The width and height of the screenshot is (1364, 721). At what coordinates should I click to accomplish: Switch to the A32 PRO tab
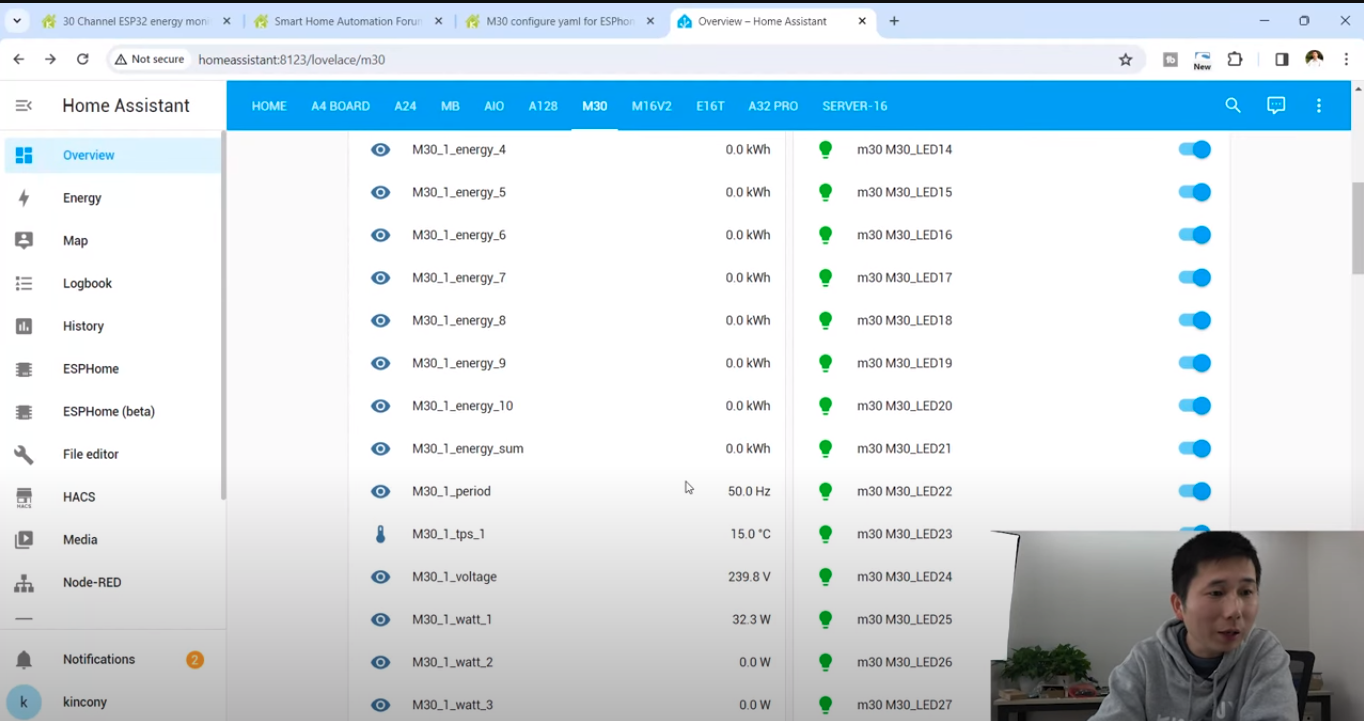click(773, 106)
